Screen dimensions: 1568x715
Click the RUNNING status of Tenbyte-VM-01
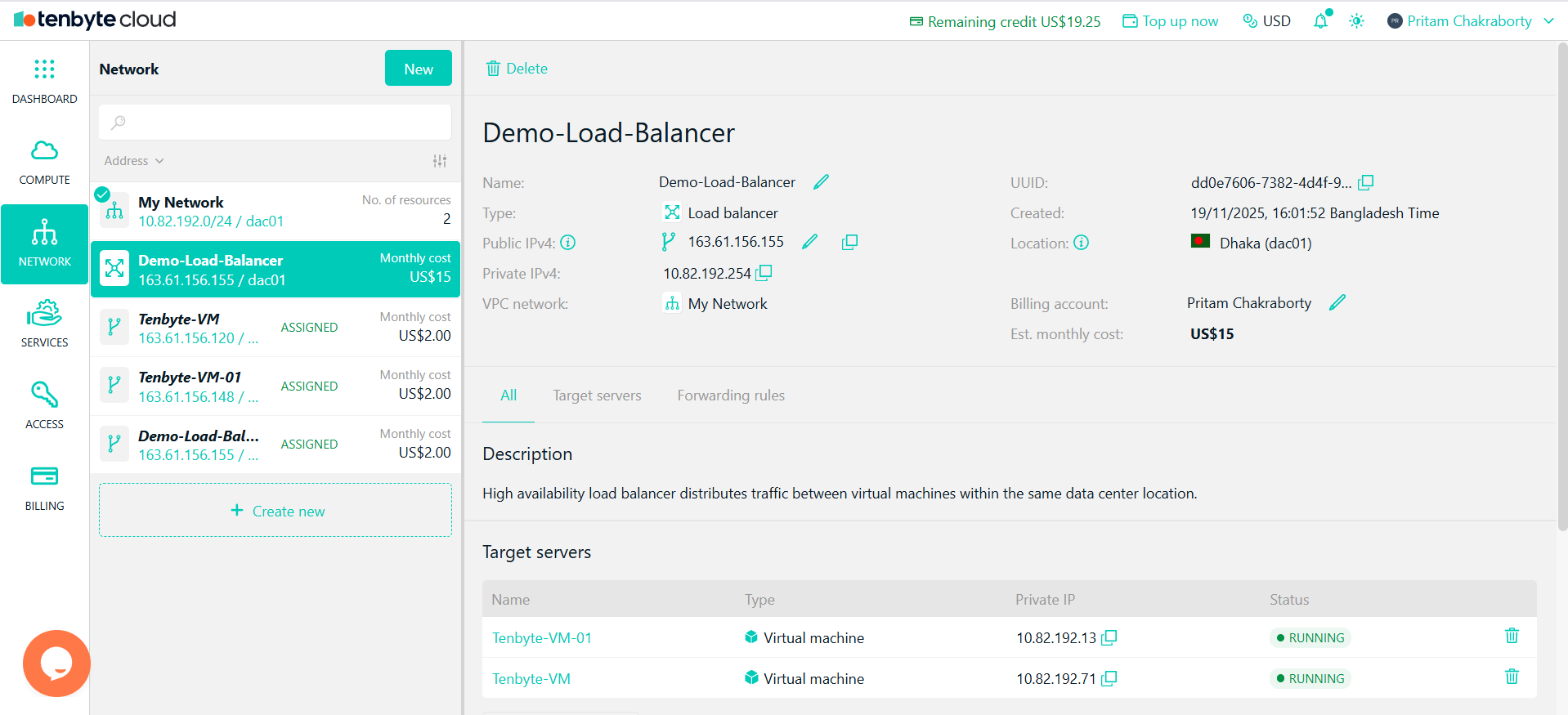coord(1310,637)
